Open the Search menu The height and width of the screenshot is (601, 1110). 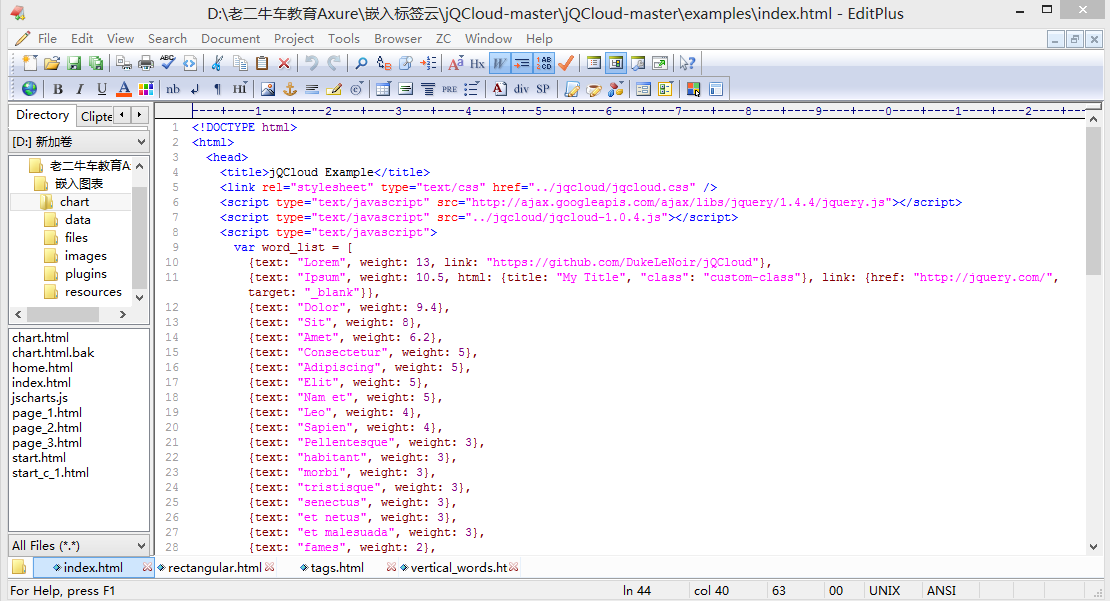point(167,39)
